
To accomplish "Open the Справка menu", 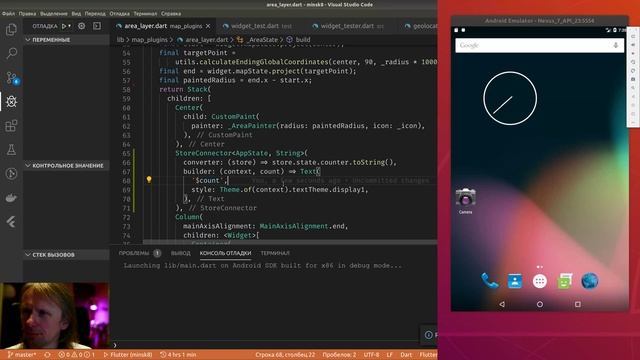I will pos(171,13).
